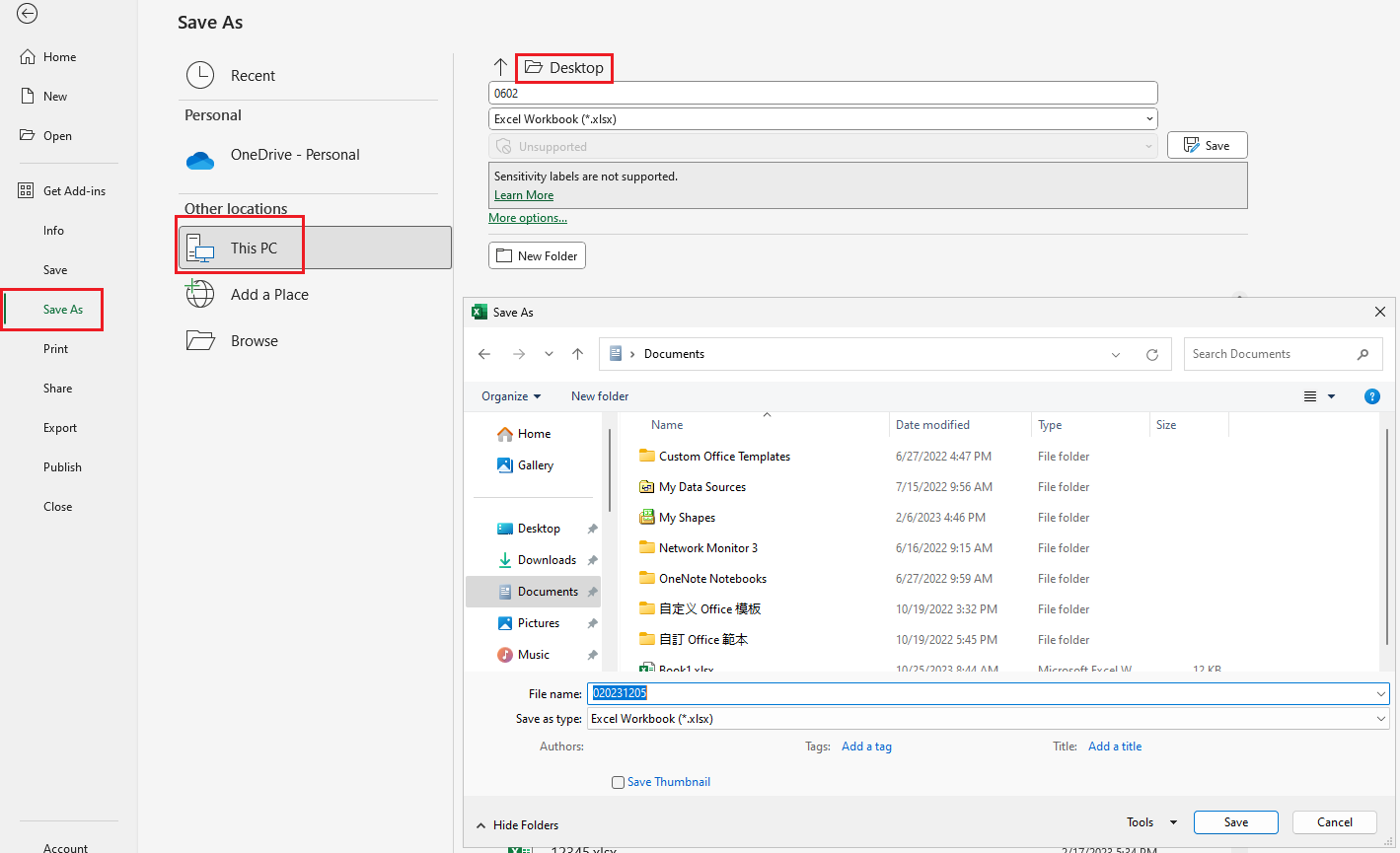Open the Browse folder icon

click(200, 340)
